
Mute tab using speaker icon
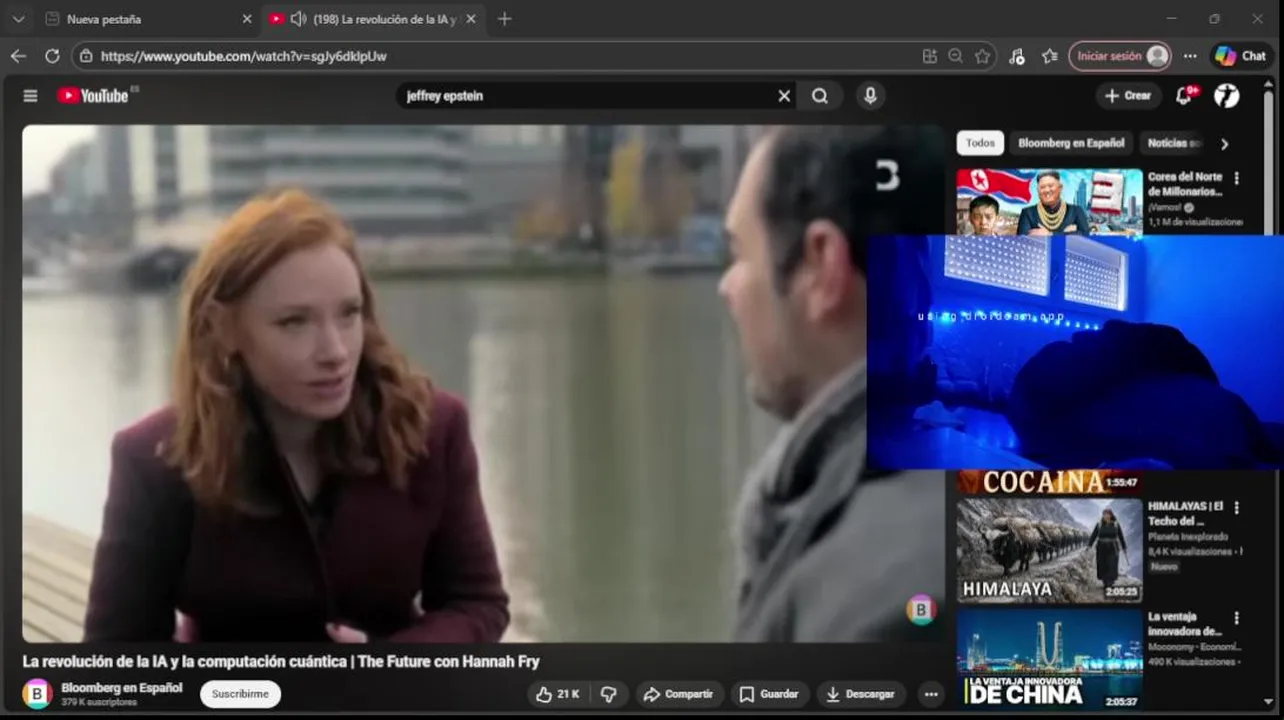[298, 19]
